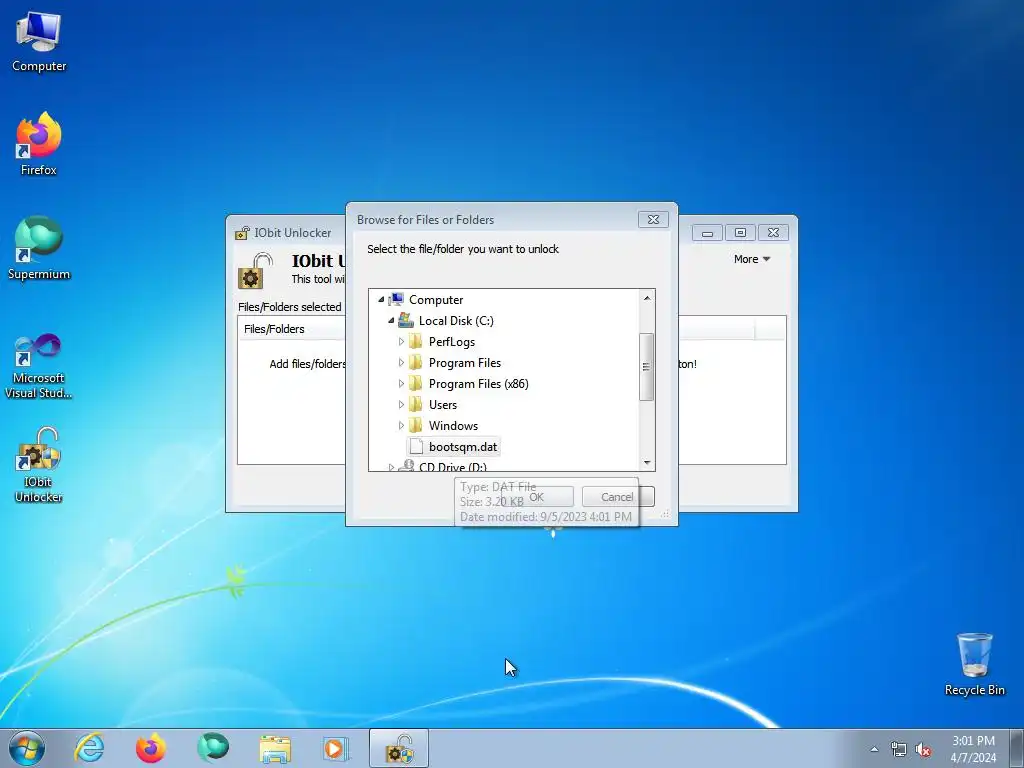Close the Browse for Files or Folders dialog
The width and height of the screenshot is (1024, 768).
pyautogui.click(x=653, y=219)
